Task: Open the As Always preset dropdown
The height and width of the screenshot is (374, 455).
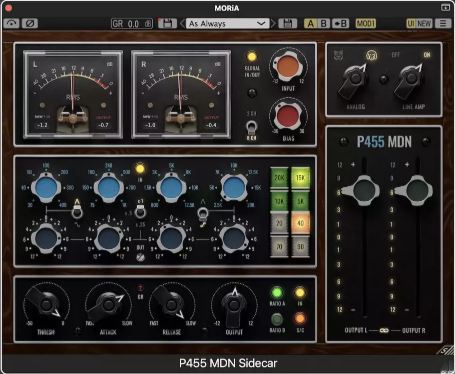Action: pyautogui.click(x=227, y=23)
